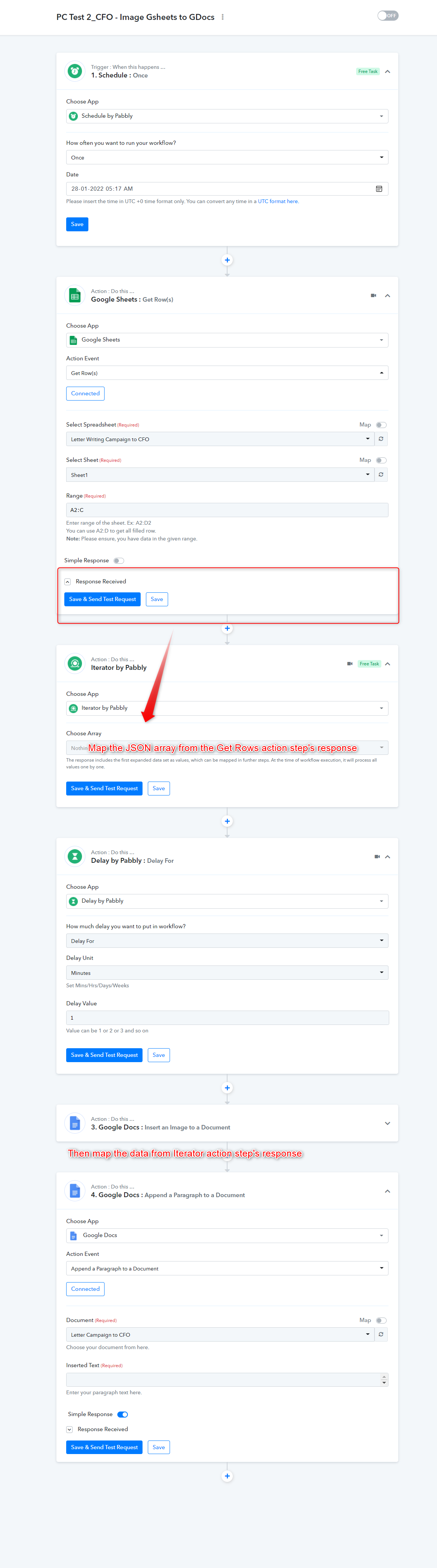Save the Iterator step
437x1568 pixels.
pos(159,789)
